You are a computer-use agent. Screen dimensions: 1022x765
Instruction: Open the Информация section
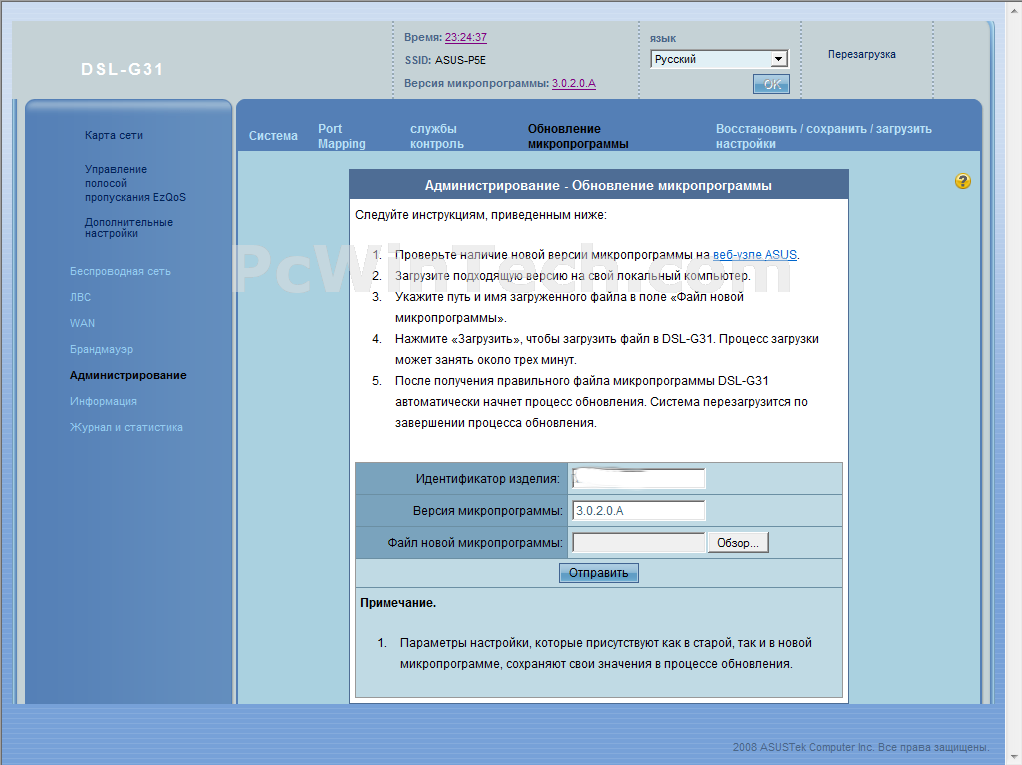click(x=103, y=401)
